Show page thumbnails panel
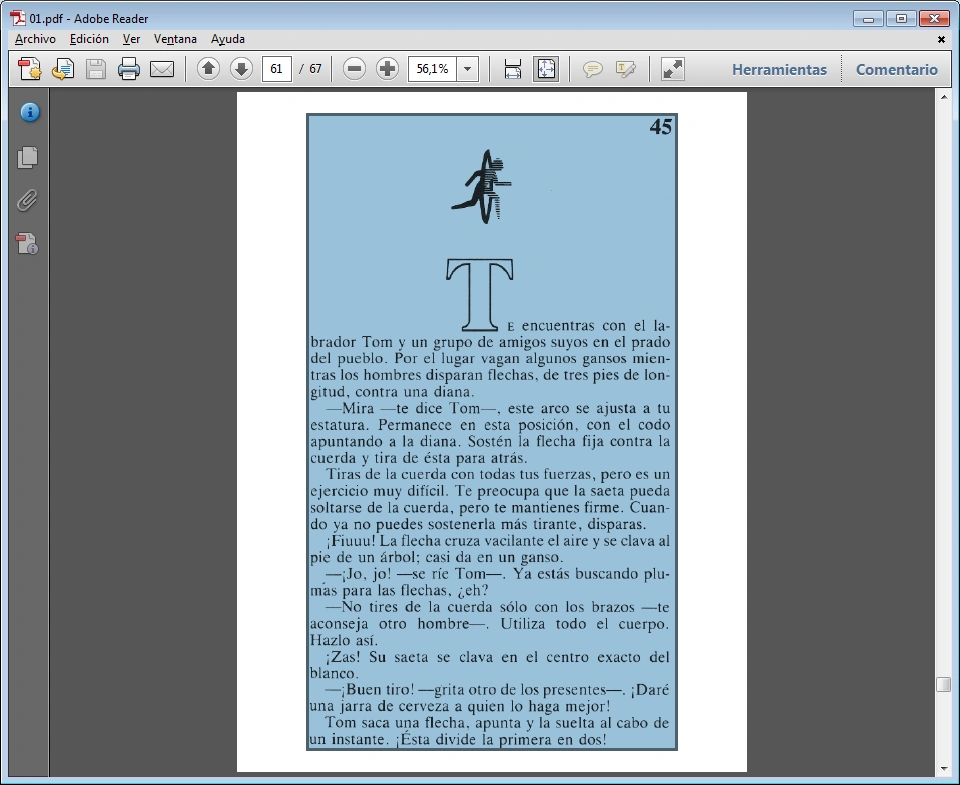This screenshot has width=960, height=785. coord(28,157)
